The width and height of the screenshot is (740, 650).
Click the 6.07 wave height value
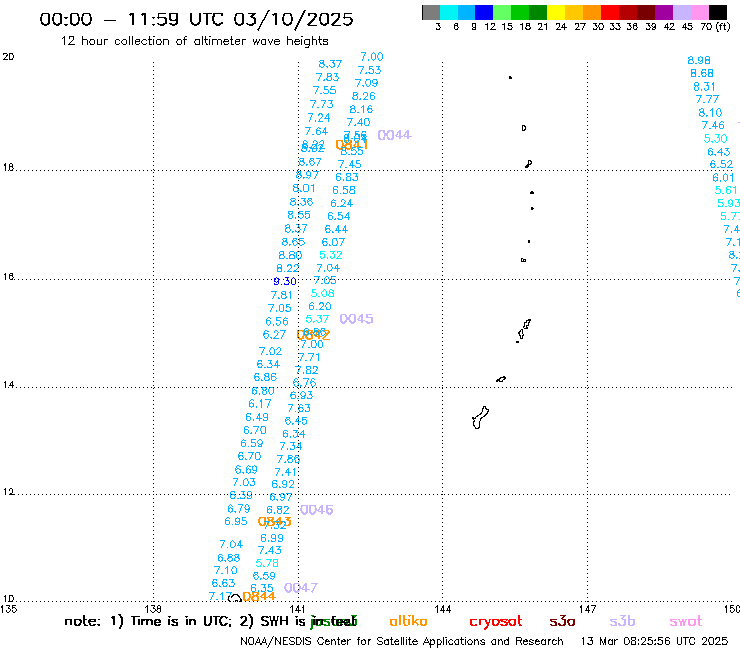pos(334,242)
